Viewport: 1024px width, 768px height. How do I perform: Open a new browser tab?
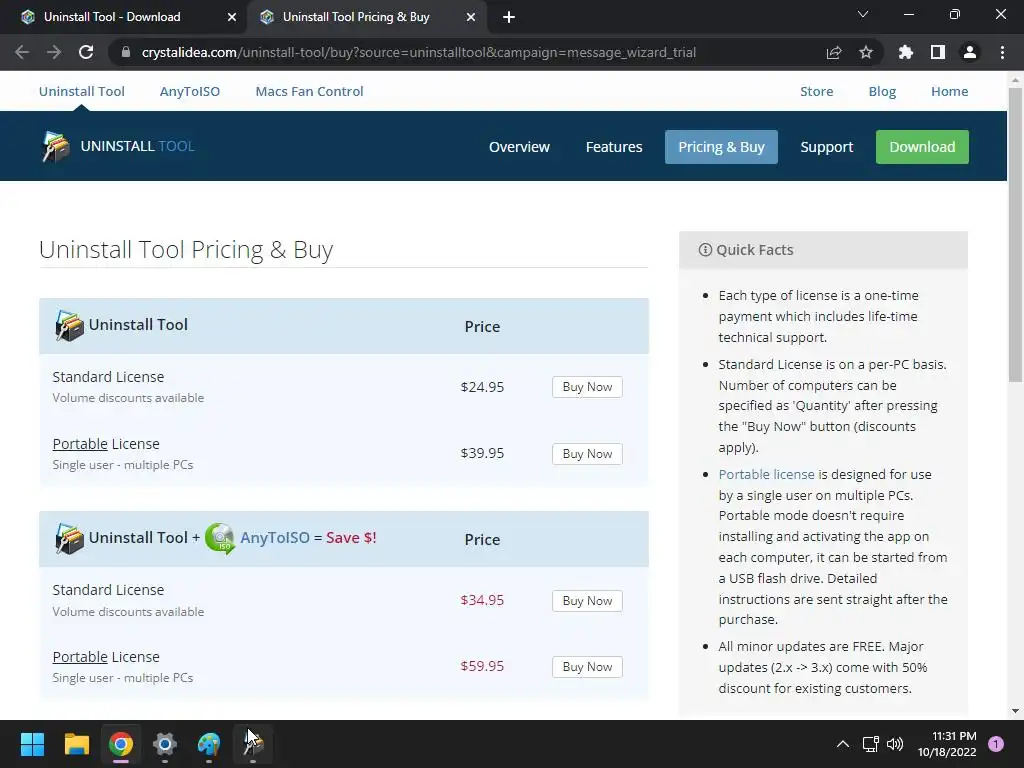(509, 17)
